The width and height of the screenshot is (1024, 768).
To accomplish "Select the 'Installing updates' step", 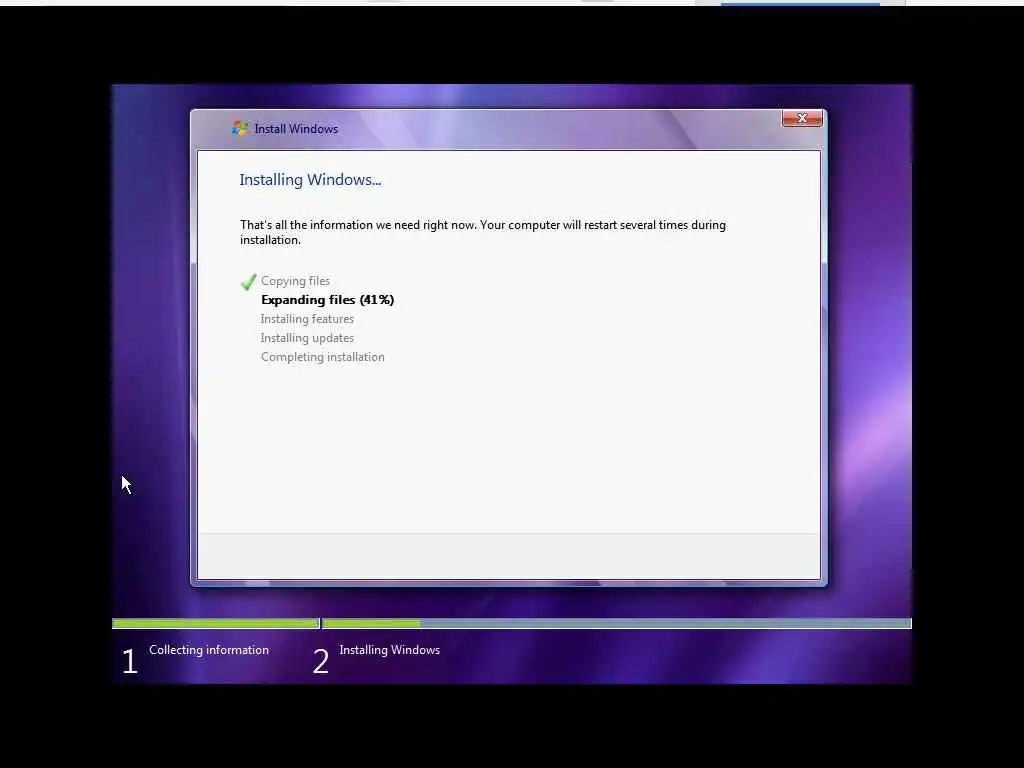I will tap(307, 338).
